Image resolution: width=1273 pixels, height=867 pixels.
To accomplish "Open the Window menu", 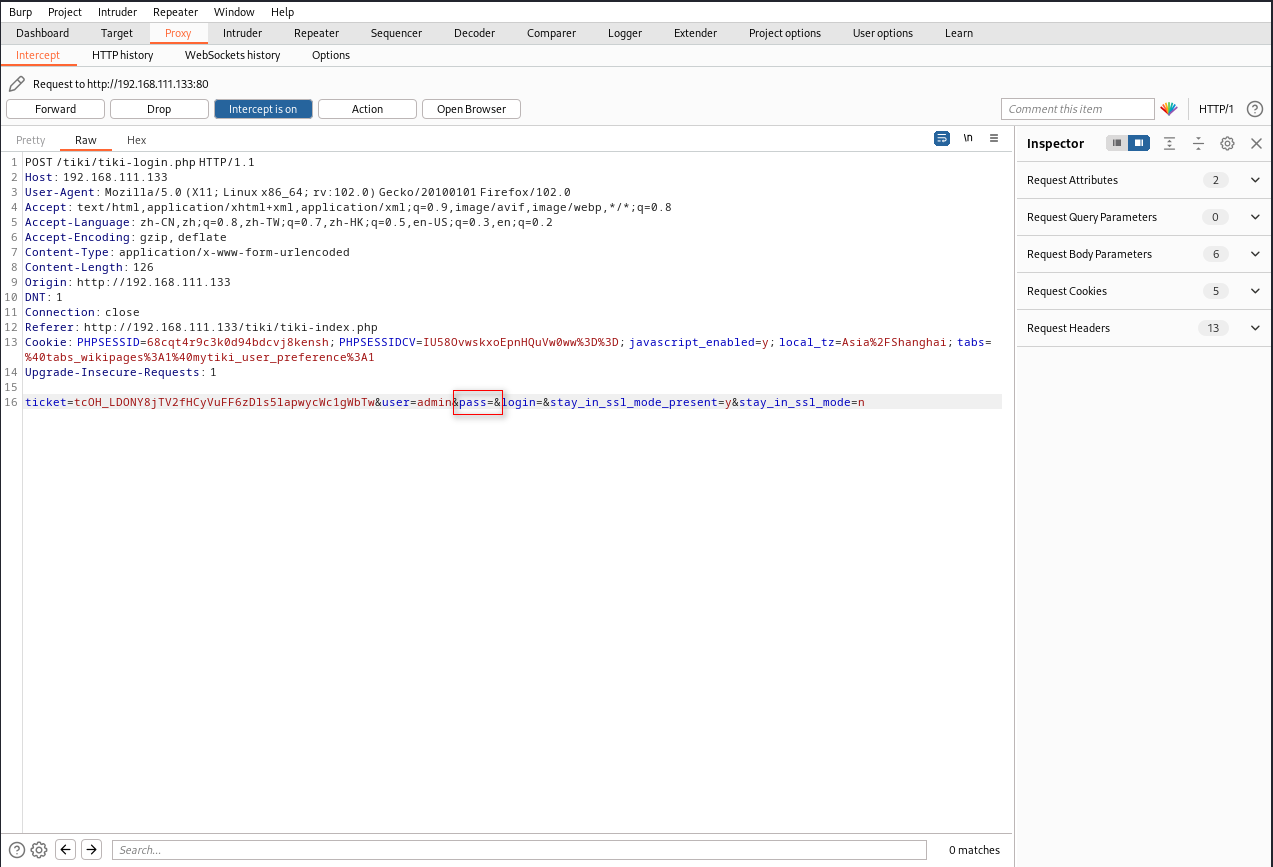I will click(234, 12).
